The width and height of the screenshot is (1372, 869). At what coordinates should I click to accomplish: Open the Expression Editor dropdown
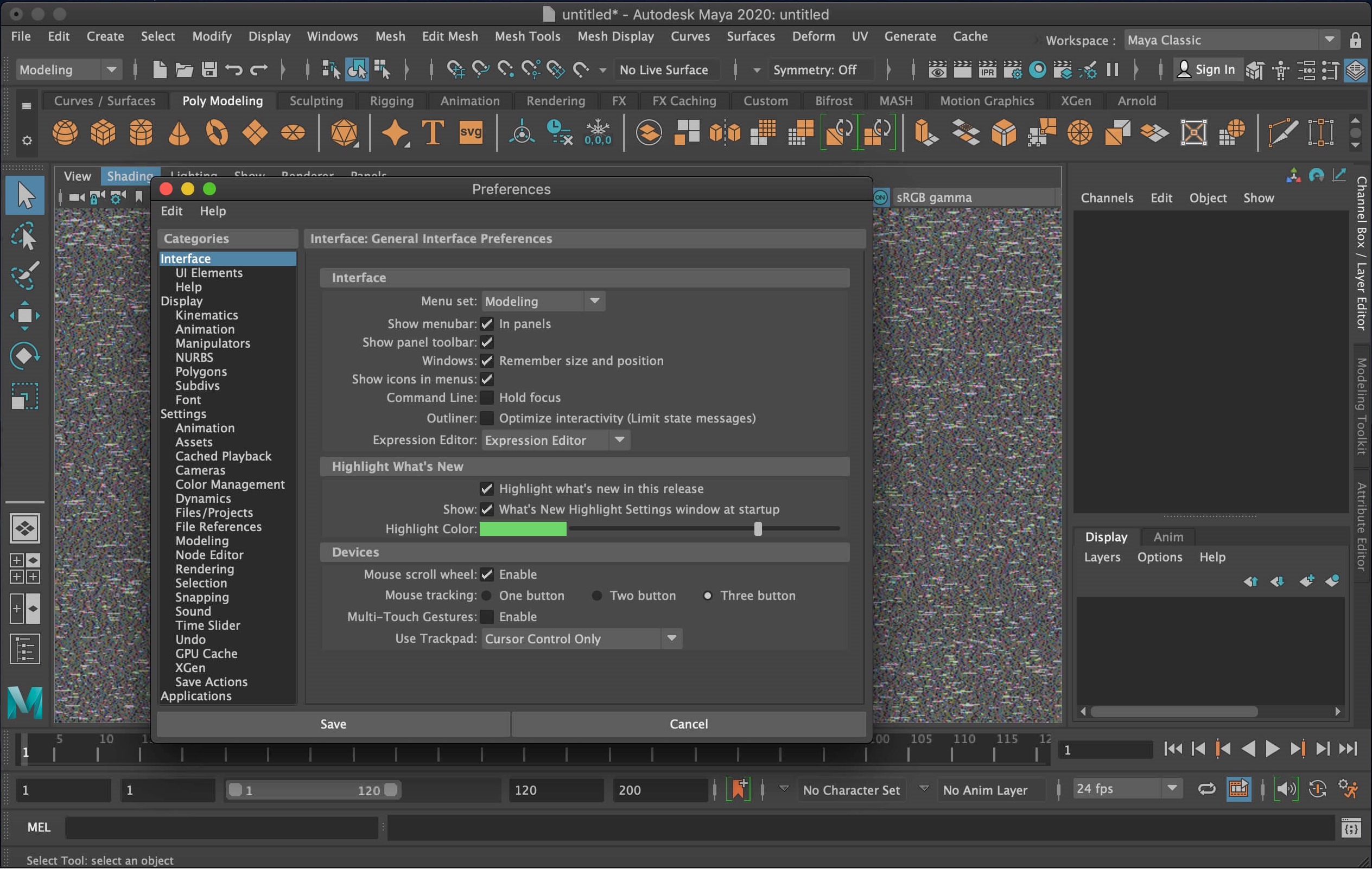(x=556, y=440)
